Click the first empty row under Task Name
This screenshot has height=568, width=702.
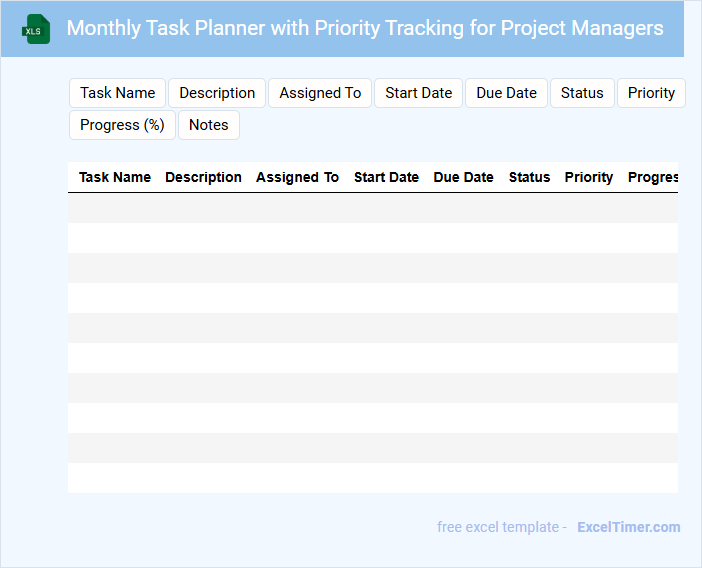(x=115, y=208)
